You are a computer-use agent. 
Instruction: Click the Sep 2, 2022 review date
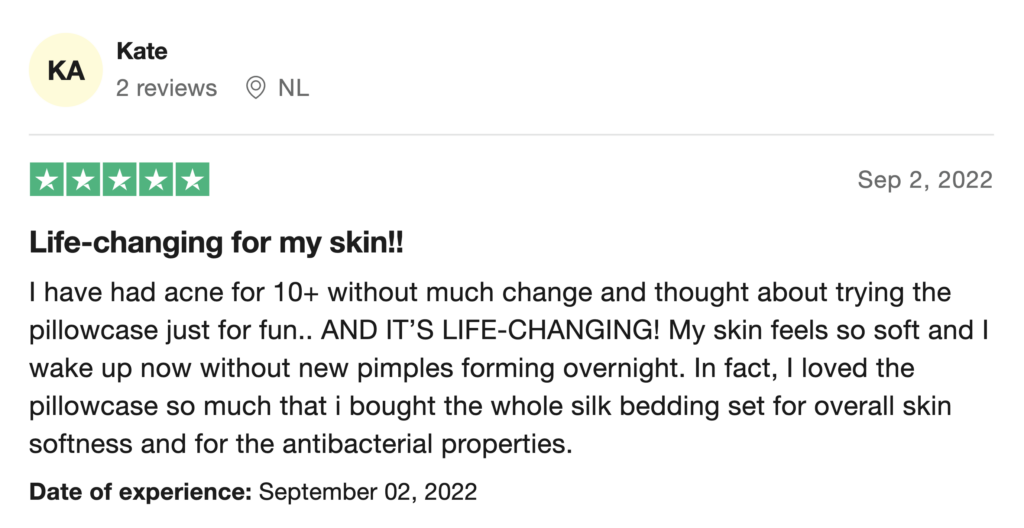pos(925,180)
